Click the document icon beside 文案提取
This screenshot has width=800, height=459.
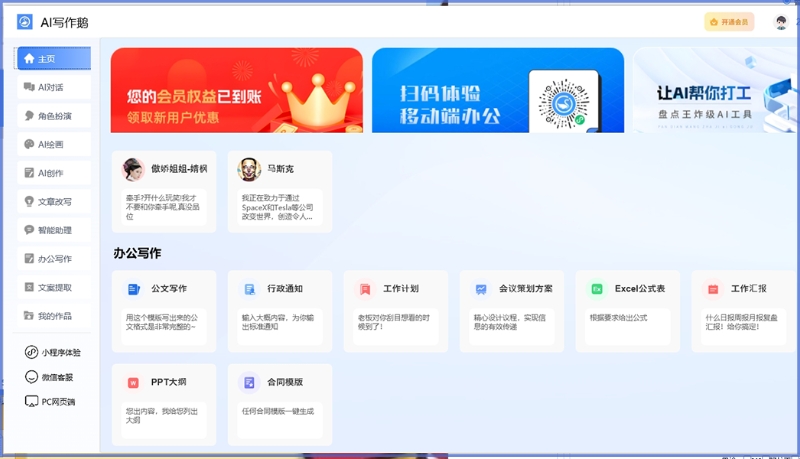pyautogui.click(x=29, y=287)
